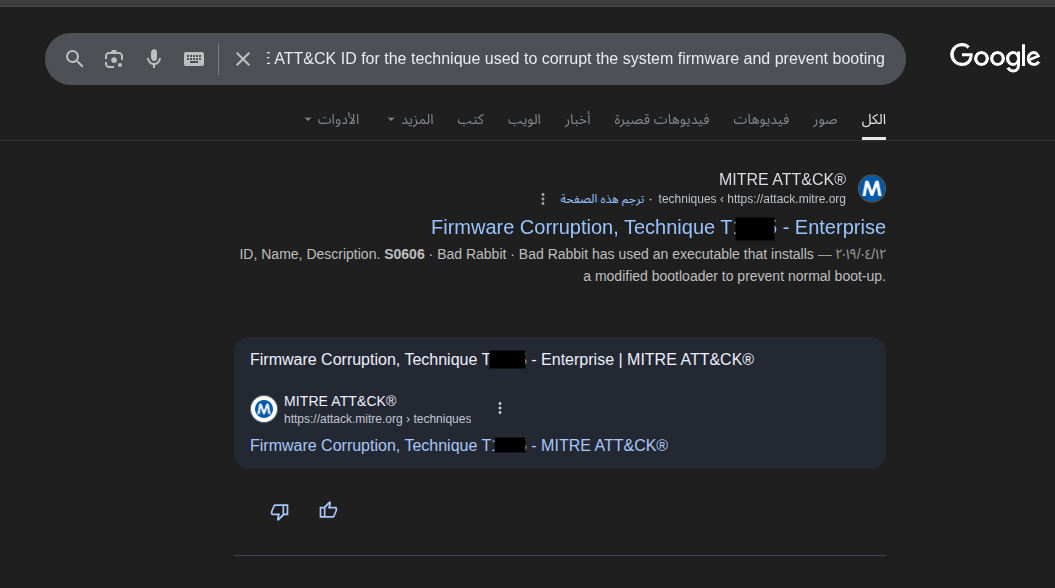Go to Google homepage via logo
This screenshot has height=588, width=1055.
pyautogui.click(x=994, y=57)
